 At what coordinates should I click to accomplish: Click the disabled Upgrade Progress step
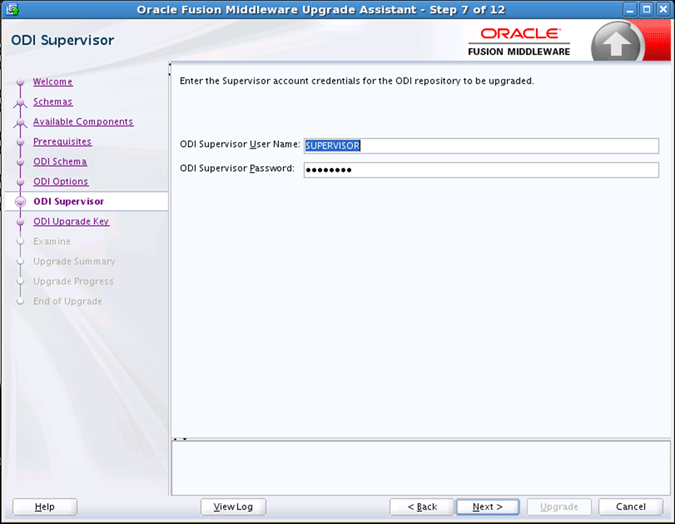pyautogui.click(x=73, y=281)
